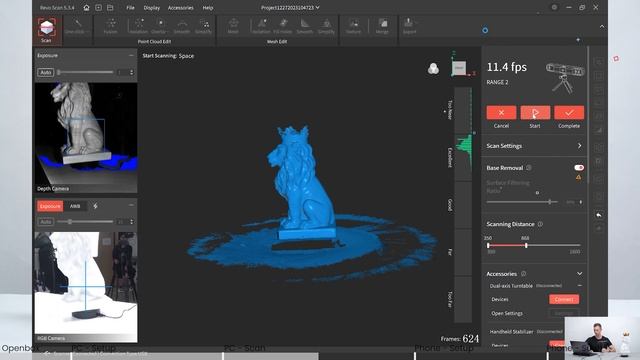Click the undo arrow in right sidebar
The image size is (640, 360).
pos(599,215)
